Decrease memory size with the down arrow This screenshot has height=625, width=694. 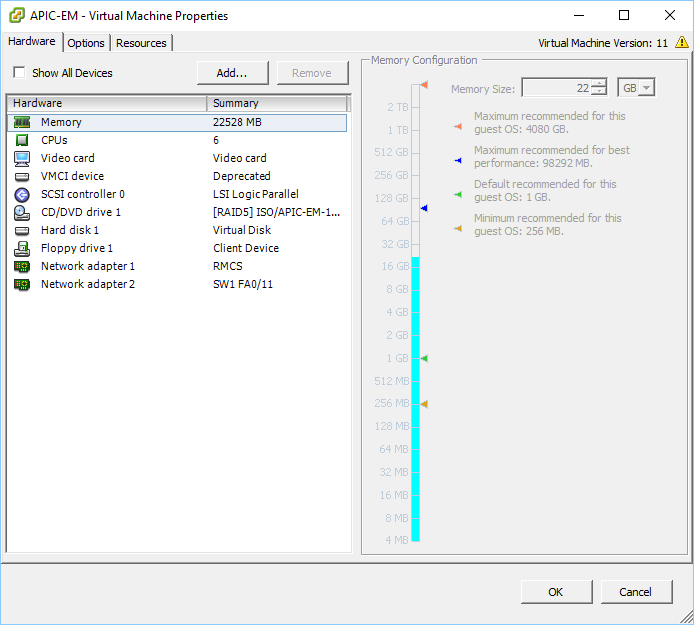[599, 91]
